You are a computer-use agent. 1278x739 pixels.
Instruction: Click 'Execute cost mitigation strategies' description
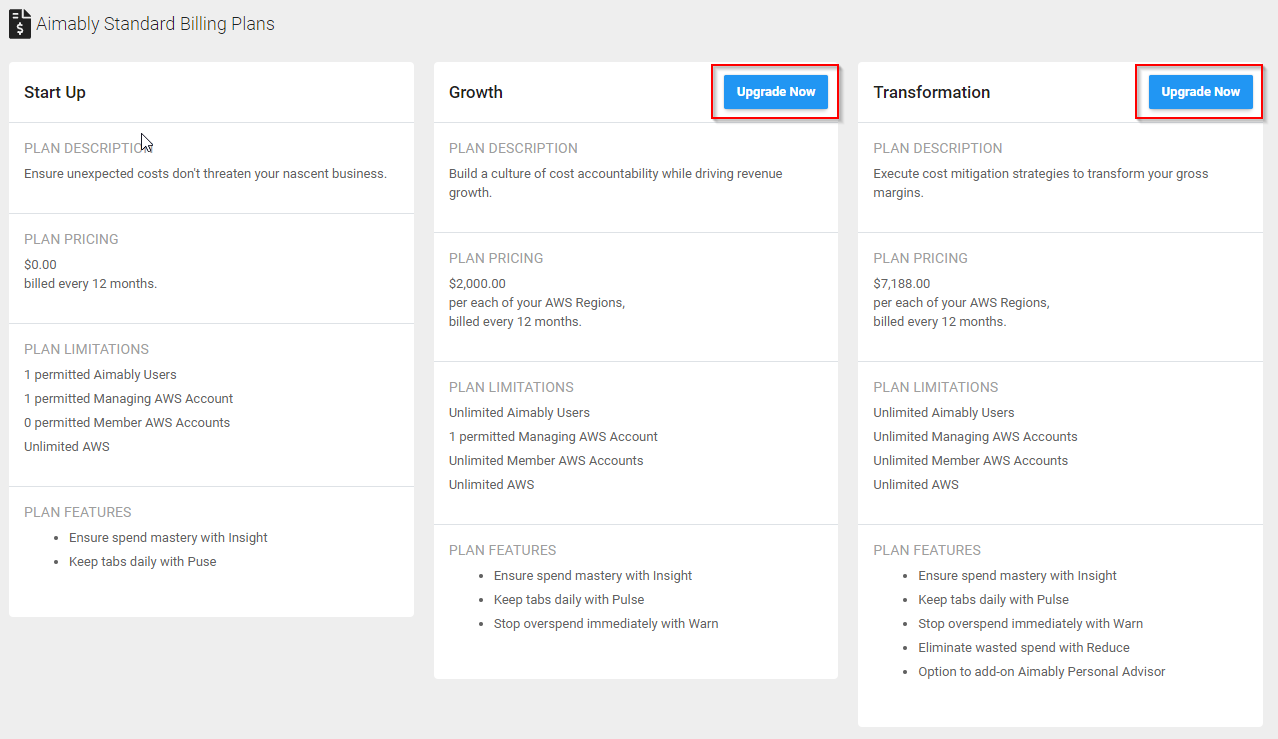[1041, 183]
